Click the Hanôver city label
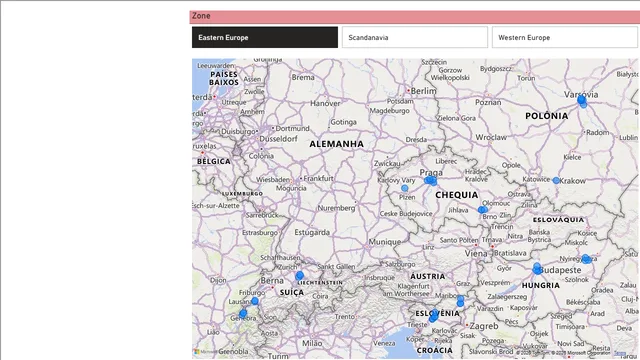The width and height of the screenshot is (640, 360). pyautogui.click(x=325, y=103)
